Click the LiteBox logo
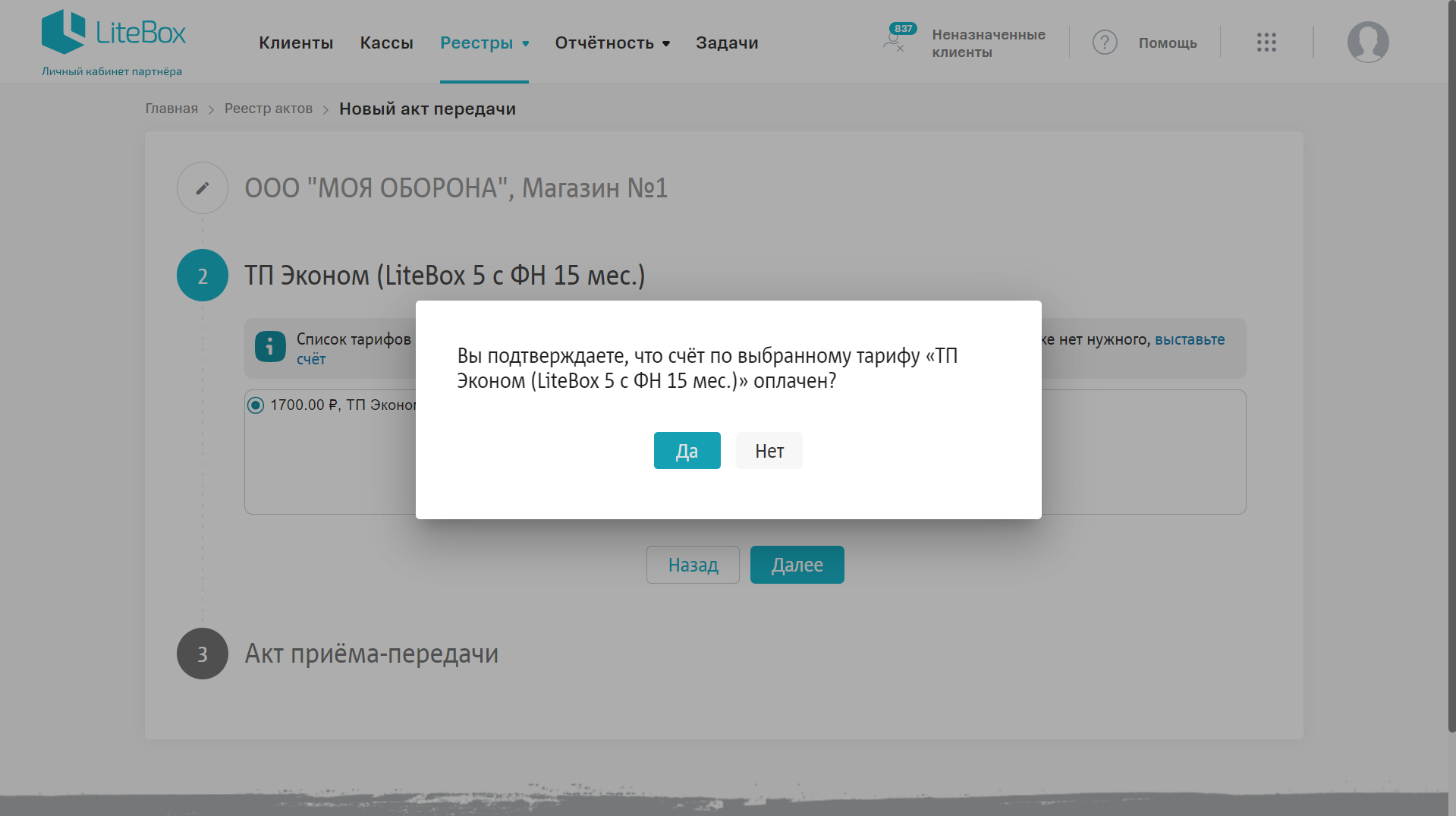 [x=114, y=32]
